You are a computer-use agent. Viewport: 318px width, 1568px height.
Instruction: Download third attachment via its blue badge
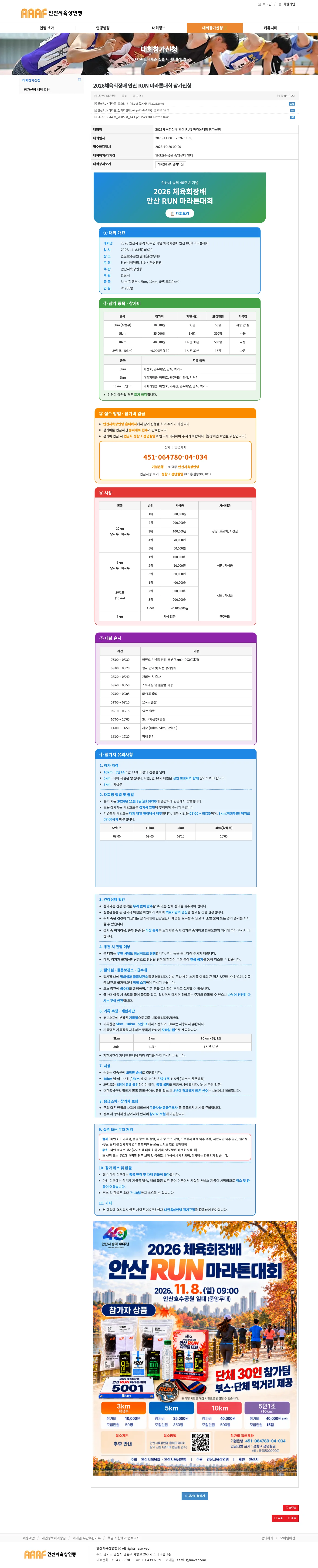[292, 117]
